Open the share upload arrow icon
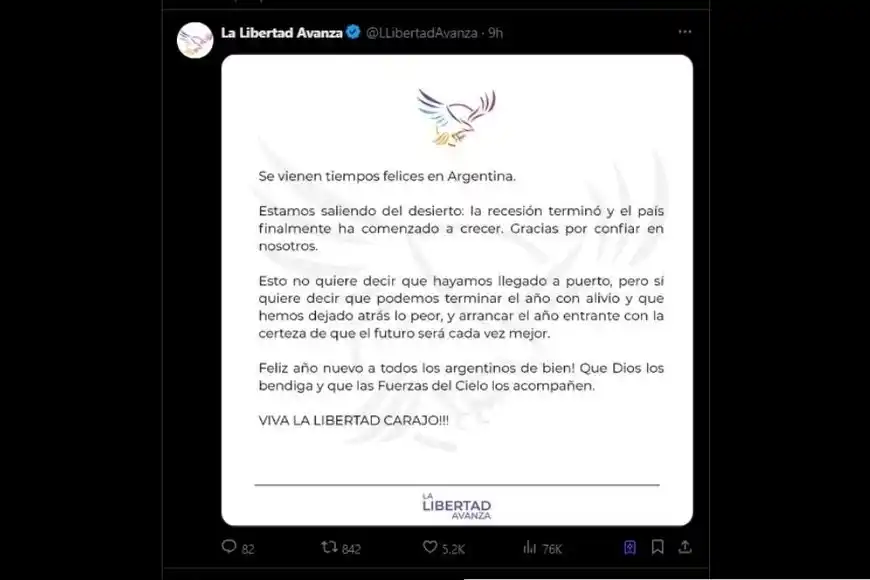Viewport: 870px width, 580px height. [685, 547]
